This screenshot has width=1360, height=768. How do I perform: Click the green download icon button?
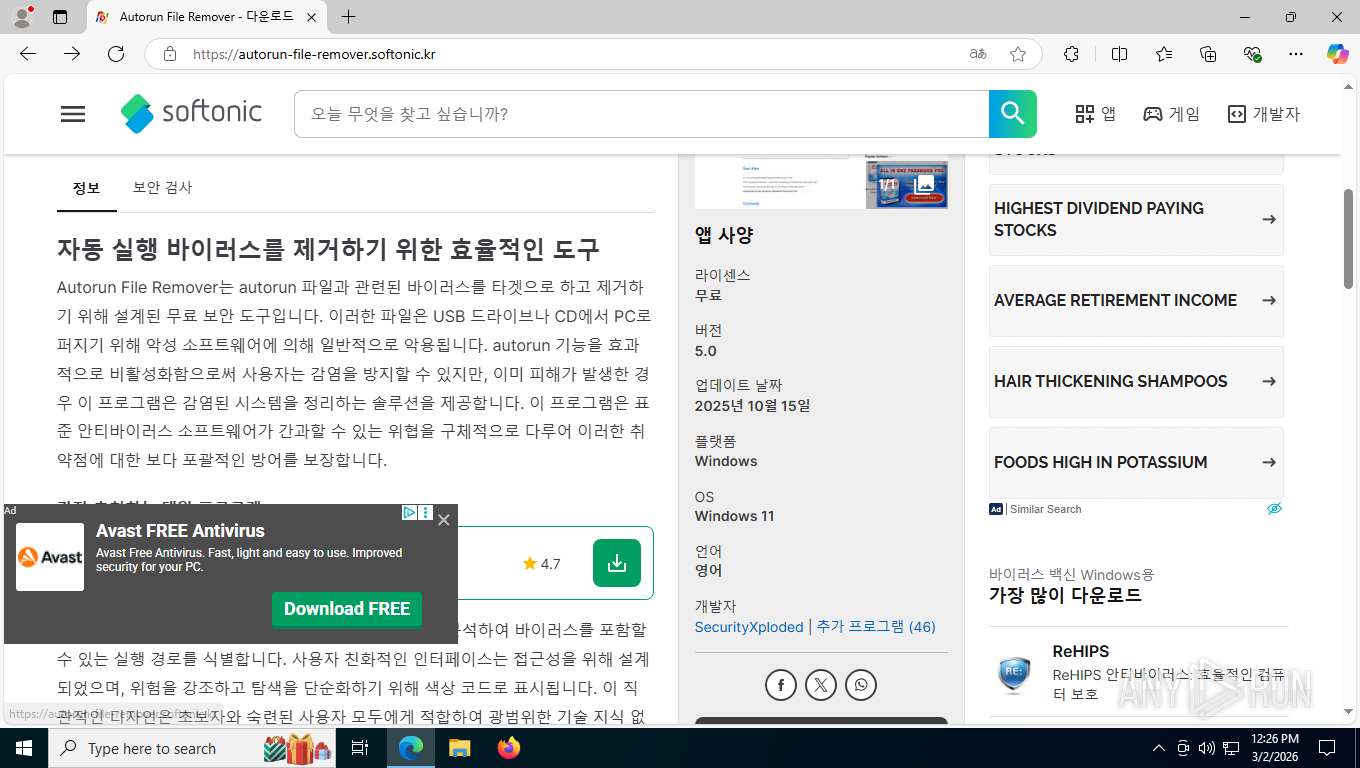617,563
